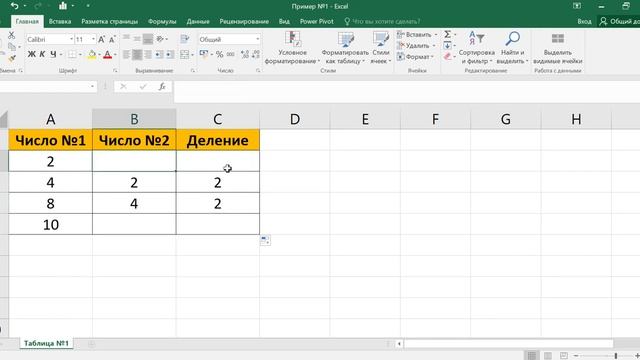Cut selection with the scissors icon
Image resolution: width=640 pixels, height=360 pixels.
[11, 35]
